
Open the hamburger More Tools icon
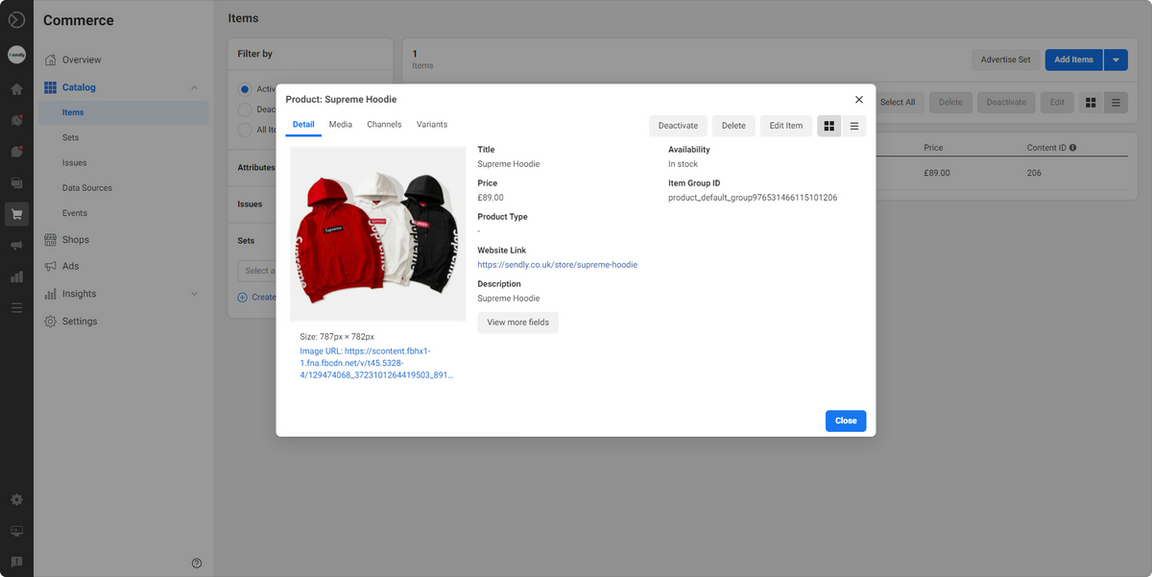click(x=16, y=308)
